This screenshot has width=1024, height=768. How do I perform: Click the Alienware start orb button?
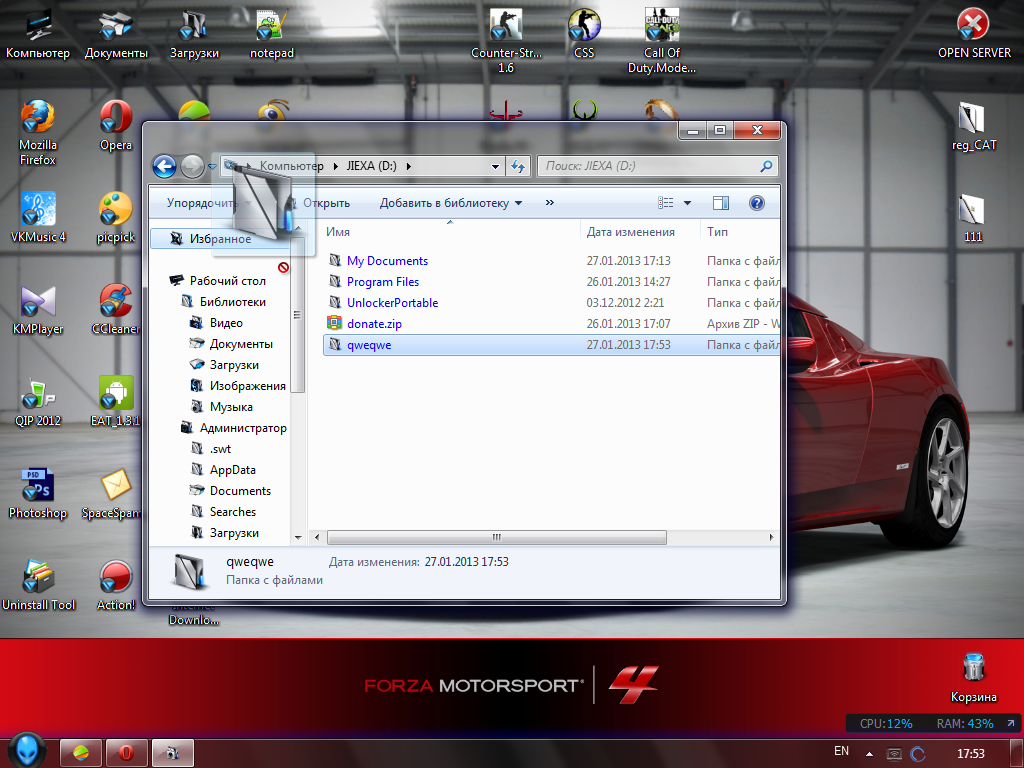point(27,751)
